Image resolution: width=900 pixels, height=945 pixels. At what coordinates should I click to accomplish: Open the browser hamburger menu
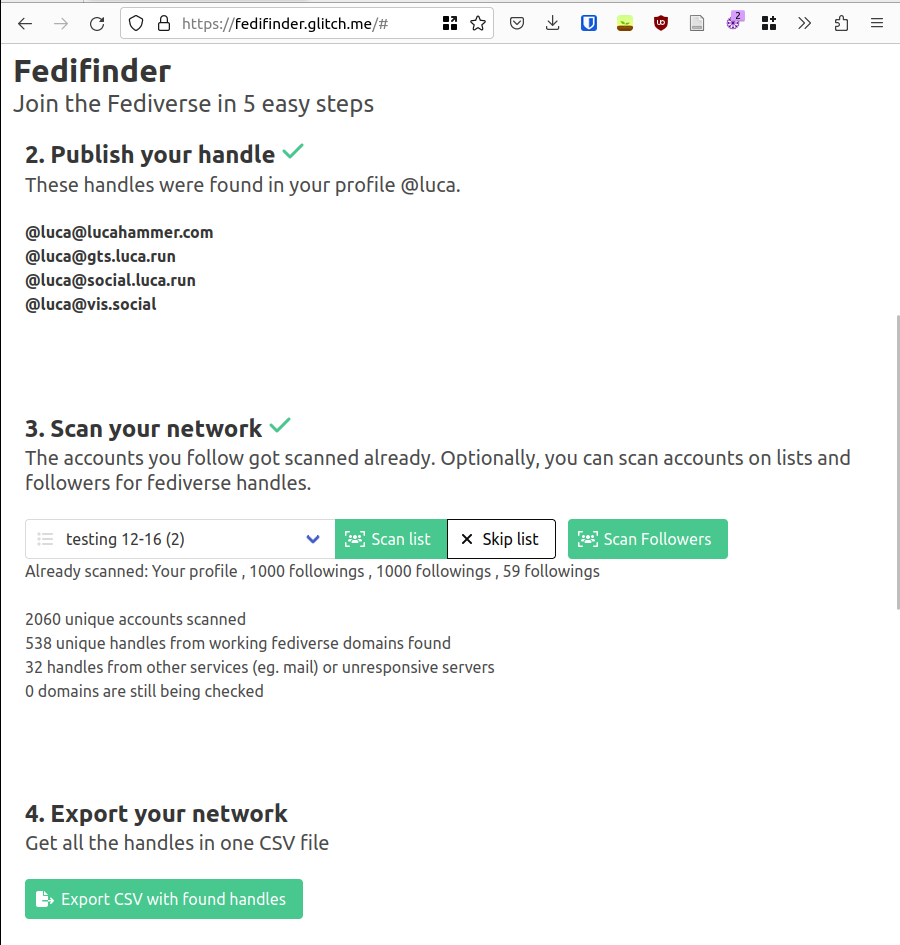[877, 24]
